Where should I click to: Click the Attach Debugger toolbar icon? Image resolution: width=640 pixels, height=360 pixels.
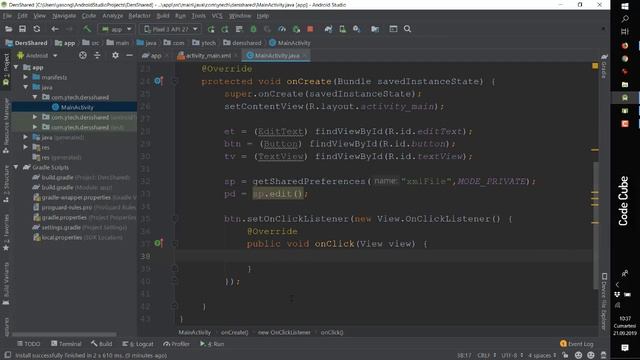(x=296, y=29)
